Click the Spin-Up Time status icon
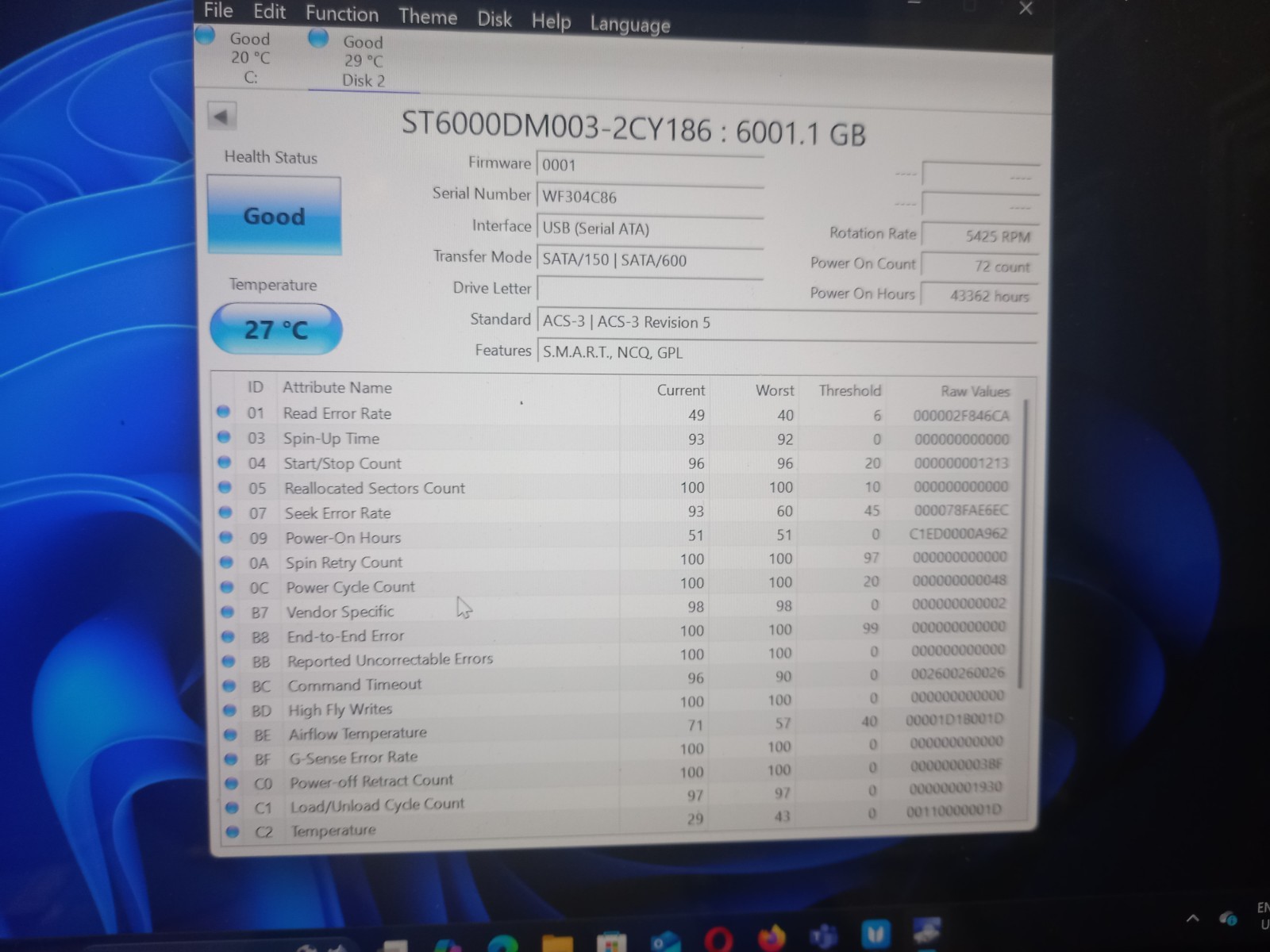Viewport: 1270px width, 952px height. [224, 436]
